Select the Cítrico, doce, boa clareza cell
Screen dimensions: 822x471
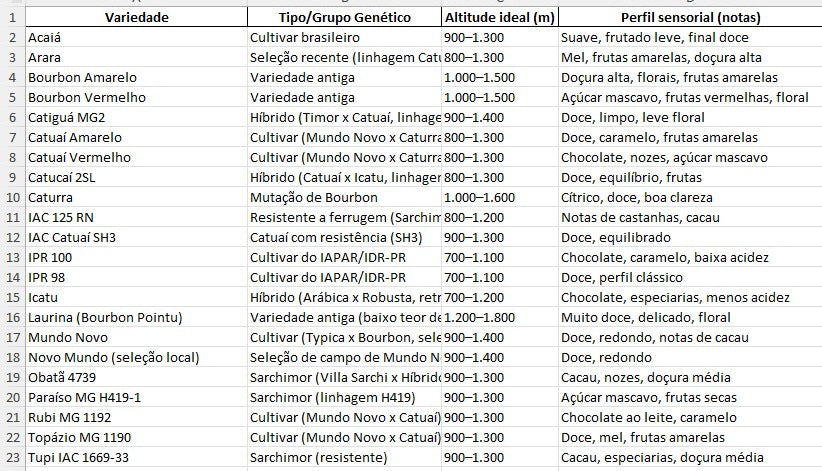(690, 197)
